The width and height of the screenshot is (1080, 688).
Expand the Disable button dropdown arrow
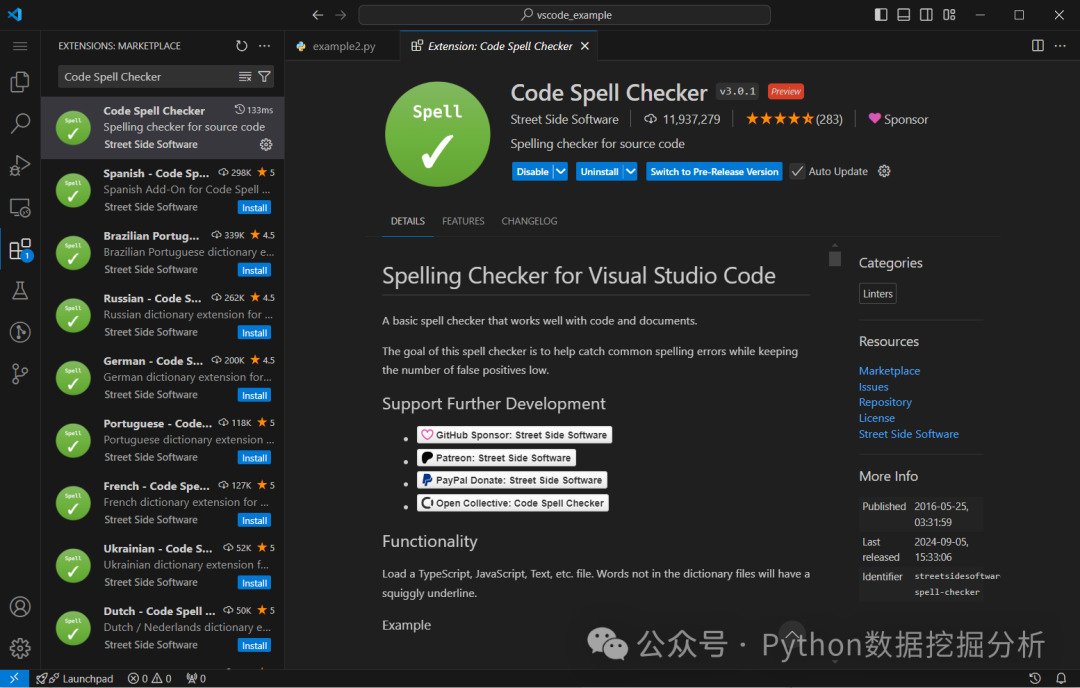click(x=561, y=171)
